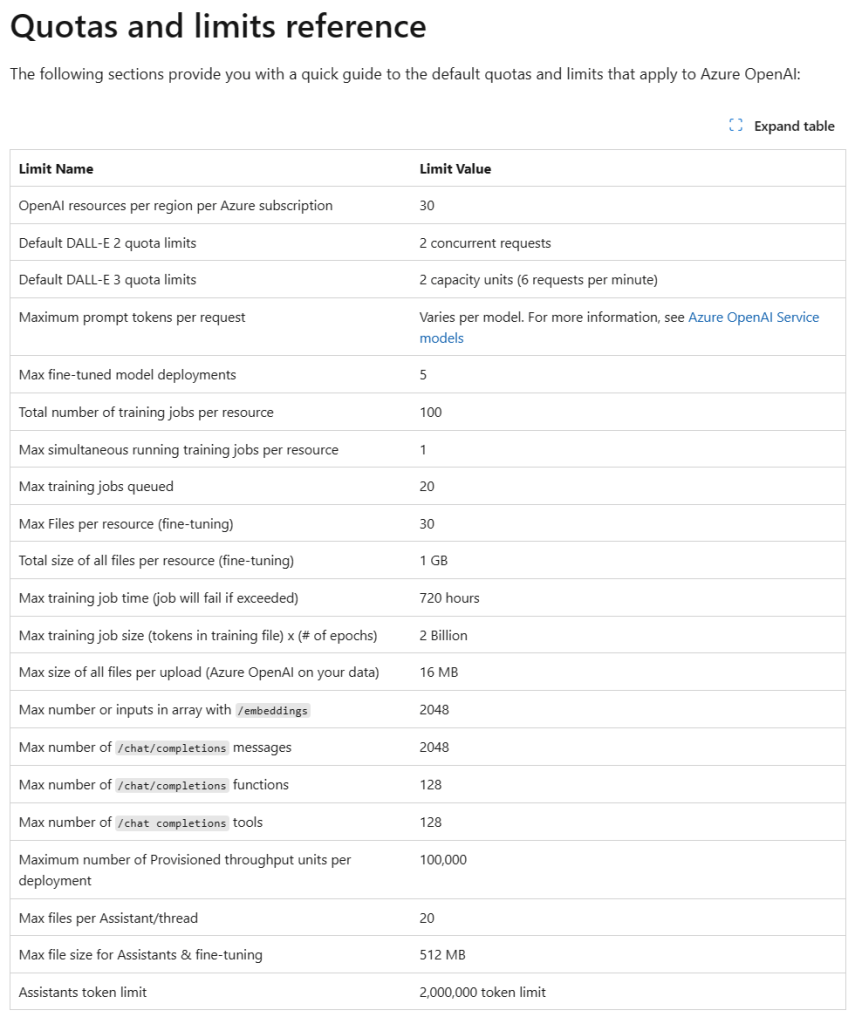Select the /embeddings code snippet
The image size is (855, 1024).
click(273, 710)
